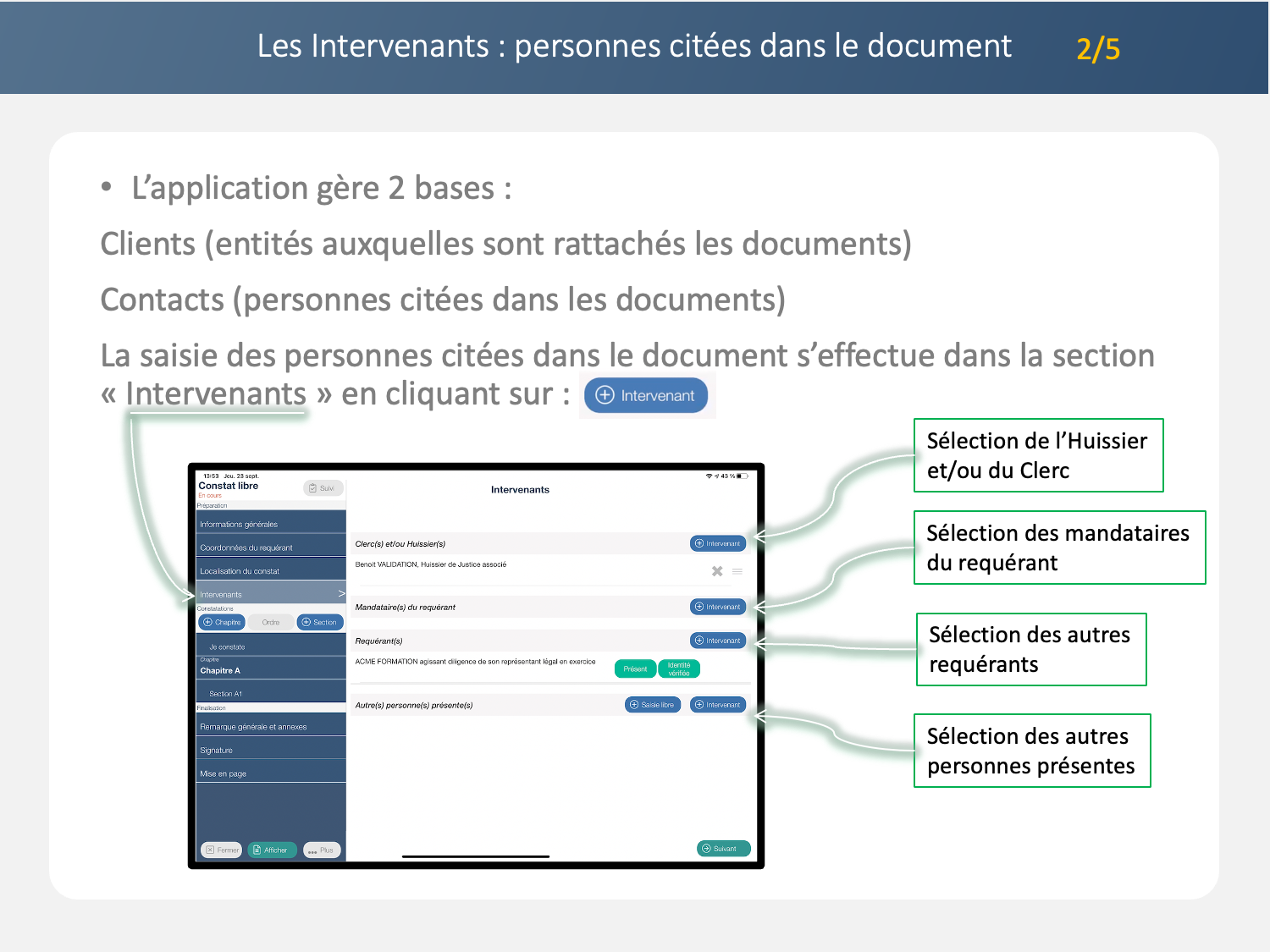1270x952 pixels.
Task: Add Intervenant under Autre(s) personne(s) présente(s)
Action: click(718, 705)
